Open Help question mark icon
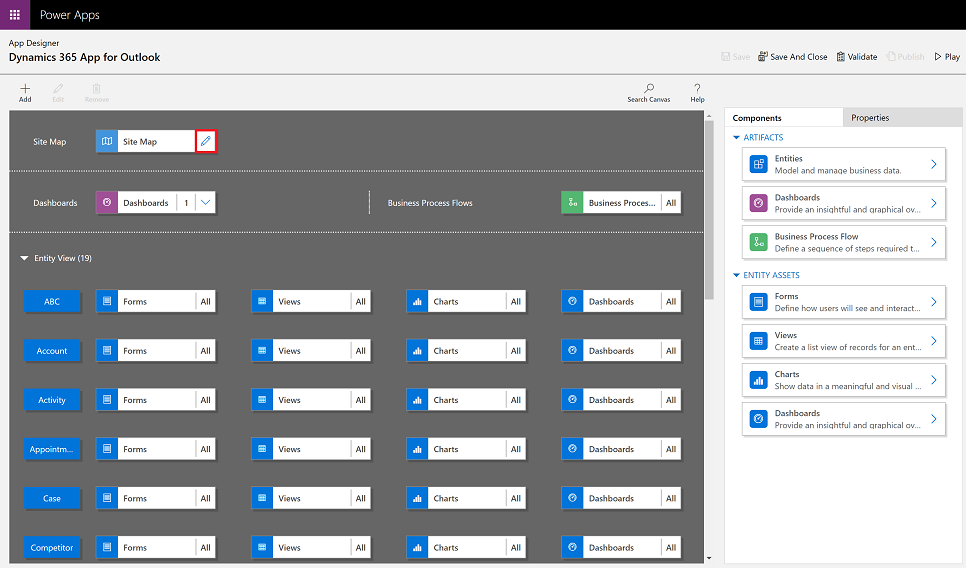This screenshot has width=966, height=568. (x=697, y=88)
